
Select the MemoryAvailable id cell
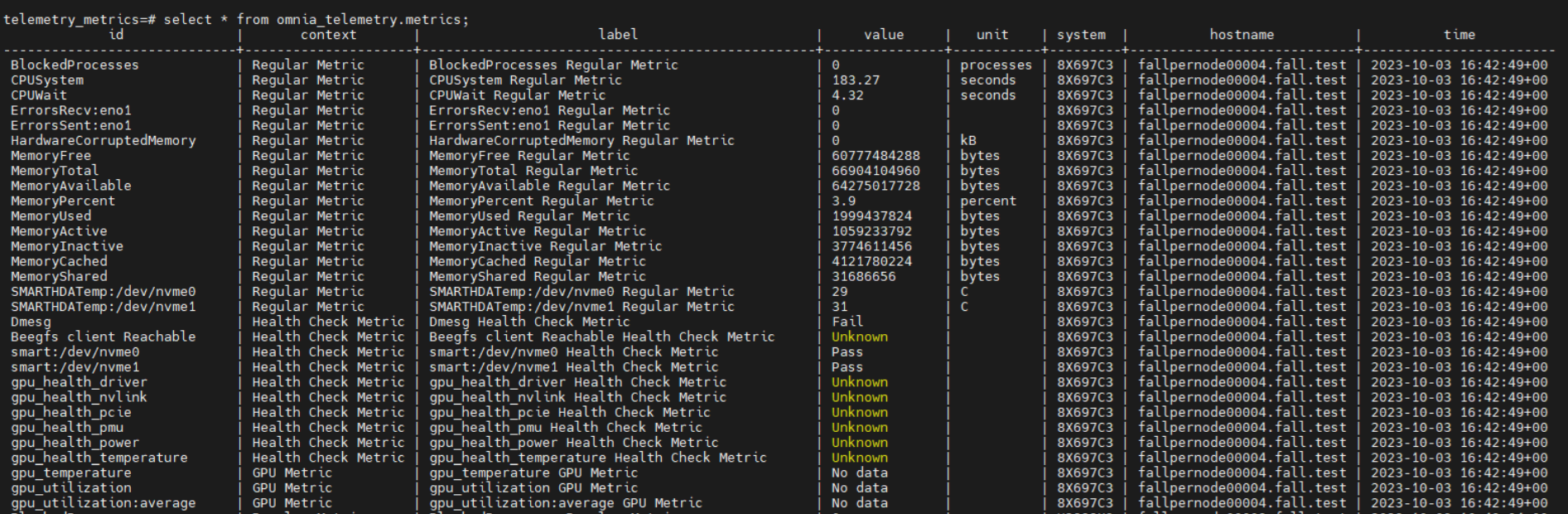70,186
